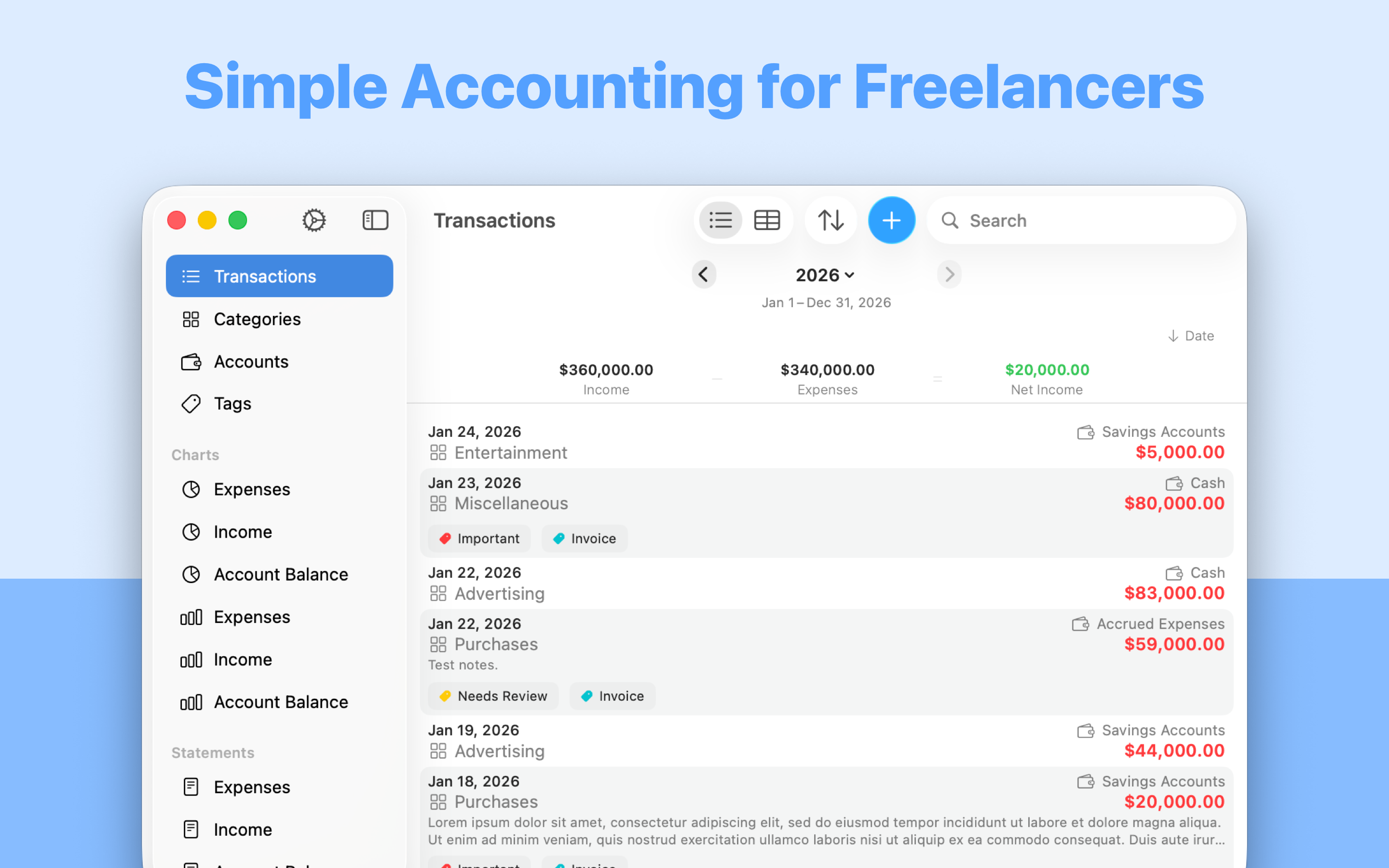Select the Jan 23 Miscellaneous transaction
The image size is (1389, 868).
pyautogui.click(x=827, y=513)
